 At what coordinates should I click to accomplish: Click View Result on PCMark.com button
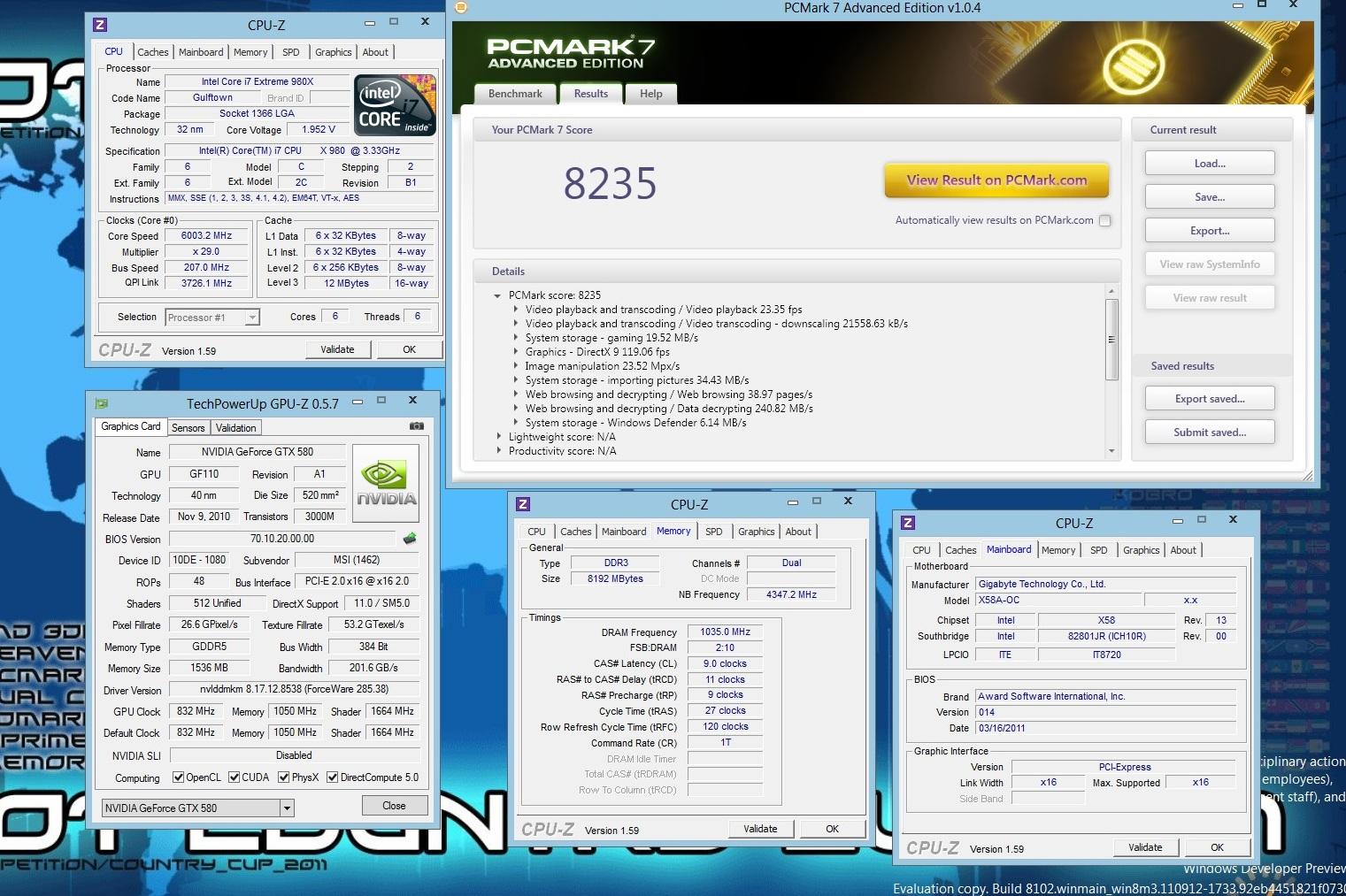point(996,180)
